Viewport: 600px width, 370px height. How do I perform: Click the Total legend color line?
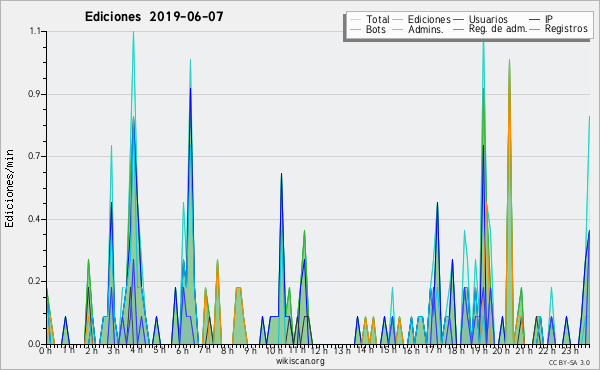[355, 20]
